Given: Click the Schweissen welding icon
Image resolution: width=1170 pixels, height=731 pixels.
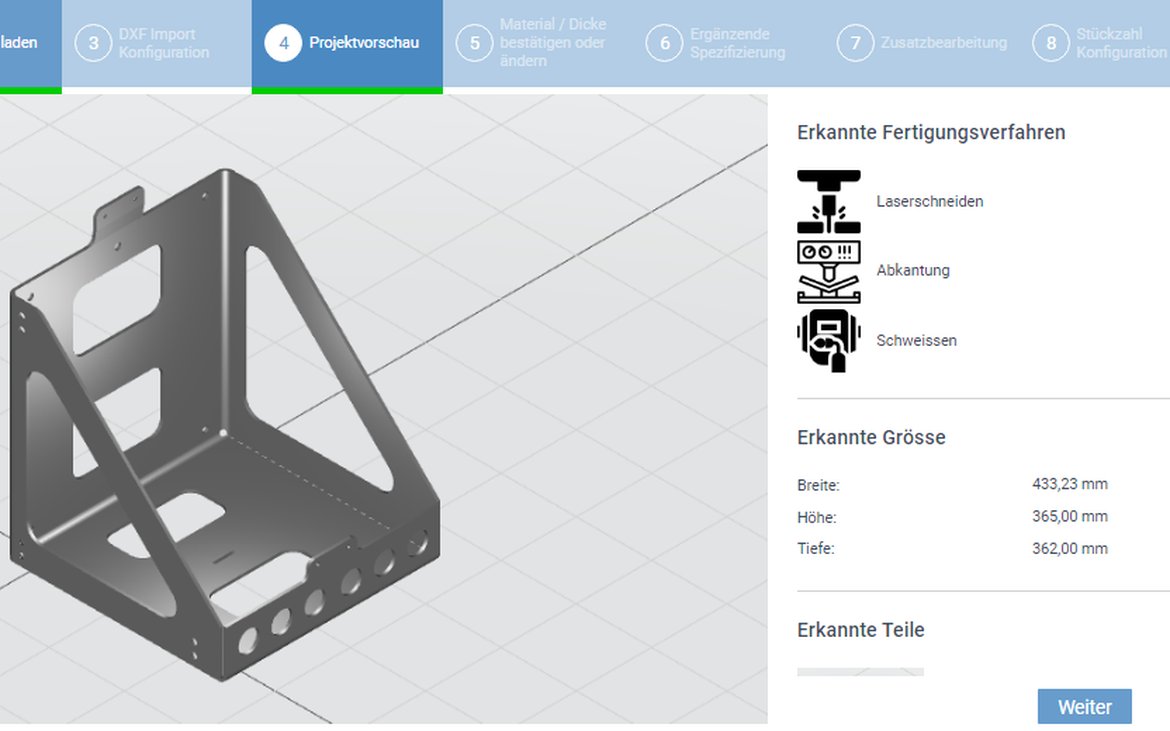Looking at the screenshot, I should point(828,341).
